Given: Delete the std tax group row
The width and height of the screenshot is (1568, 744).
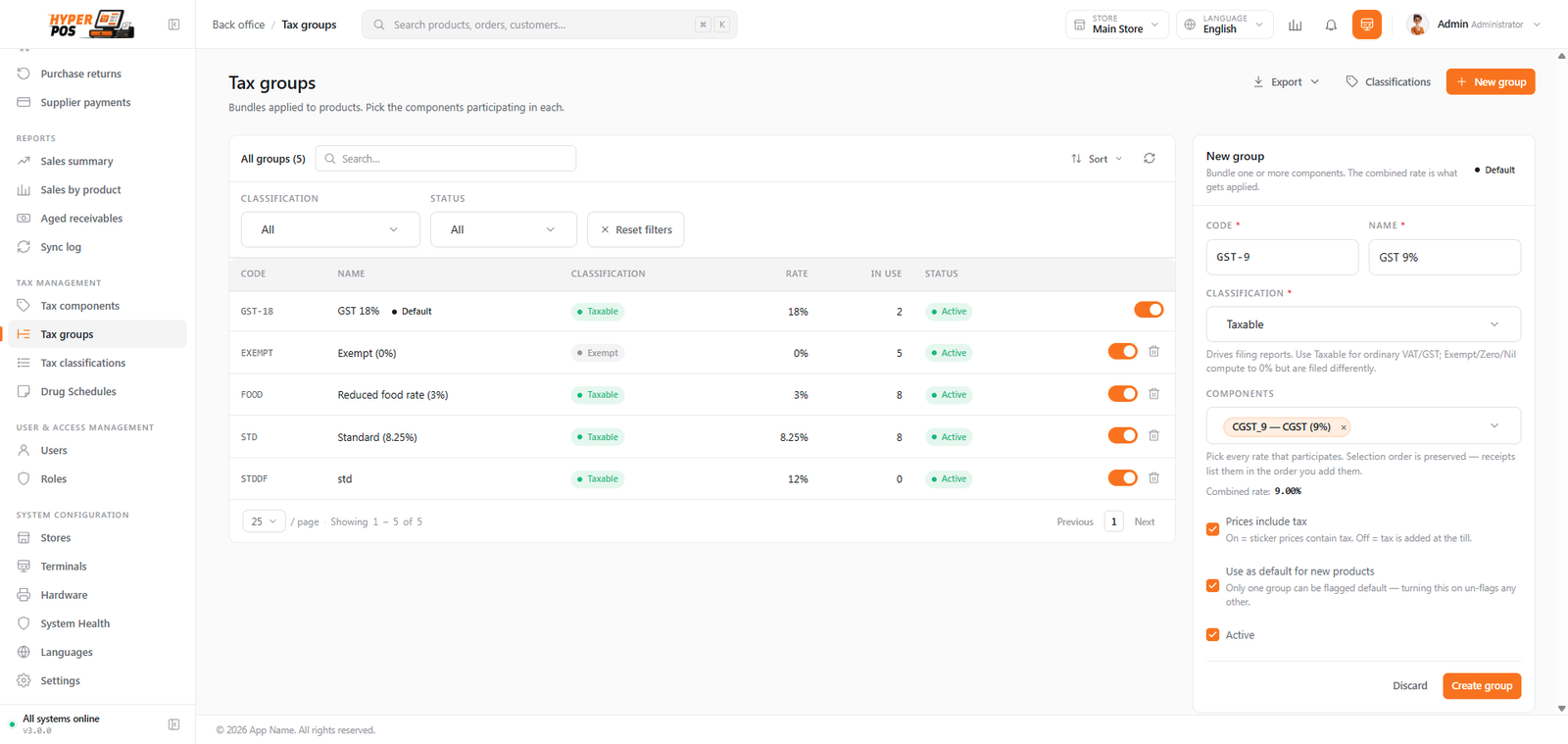Looking at the screenshot, I should pos(1154,478).
